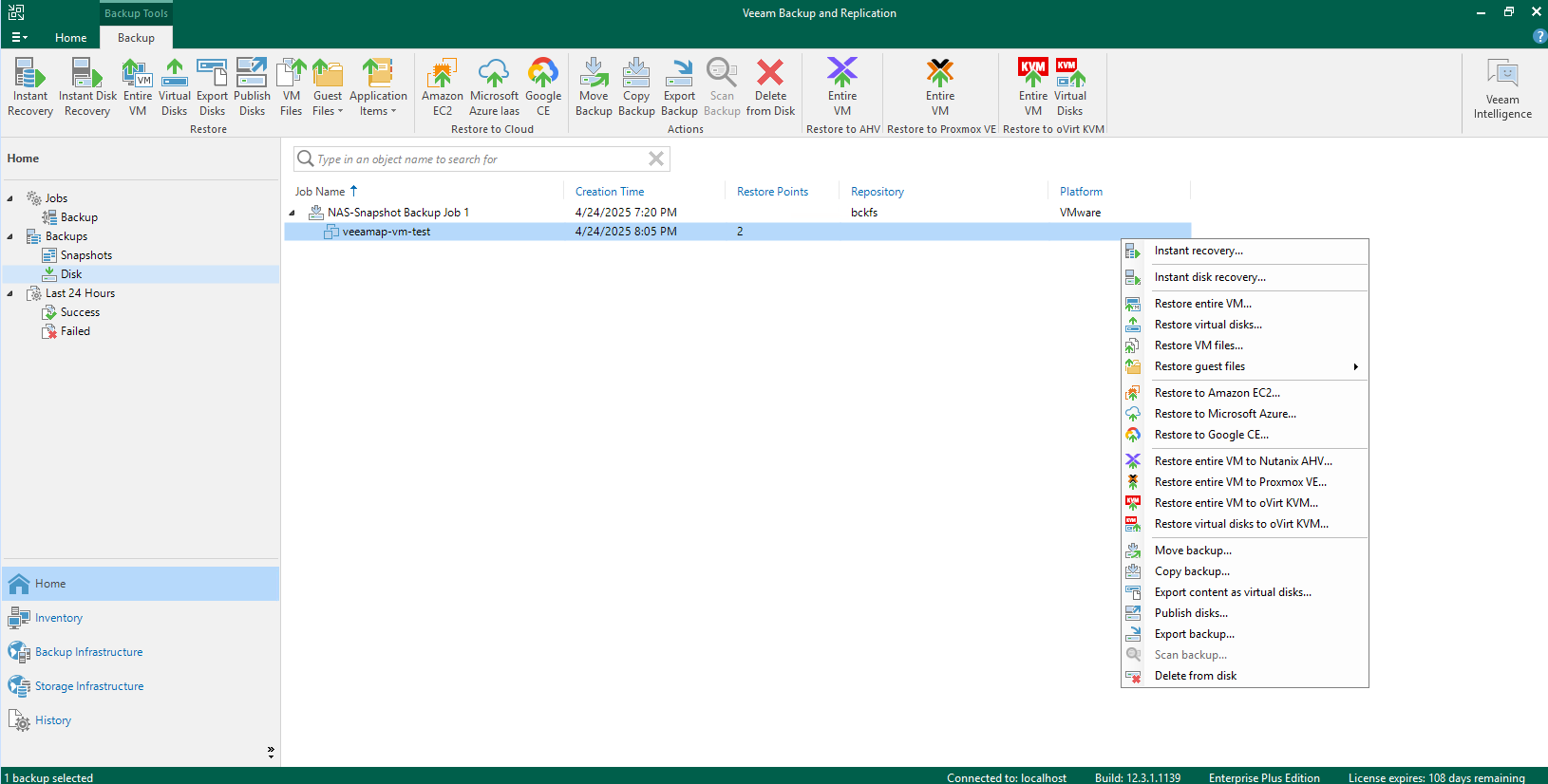This screenshot has width=1548, height=784.
Task: Click Export Disks ribbon icon
Action: tap(212, 87)
